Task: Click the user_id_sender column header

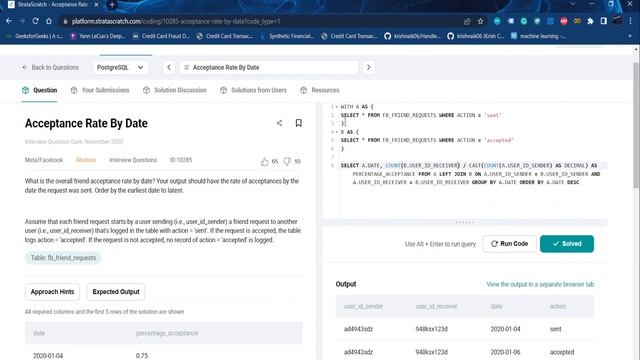Action: 363,306
